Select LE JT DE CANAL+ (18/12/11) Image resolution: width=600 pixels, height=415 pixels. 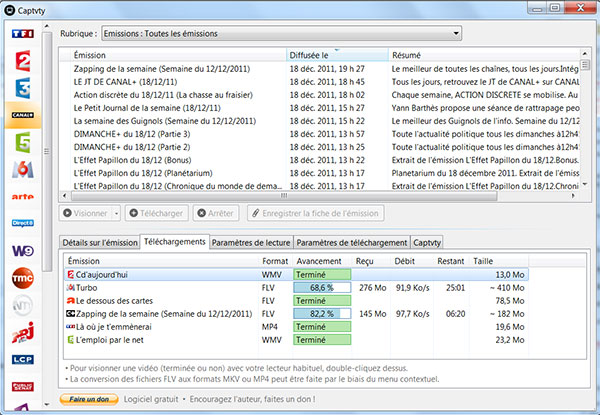point(320,82)
